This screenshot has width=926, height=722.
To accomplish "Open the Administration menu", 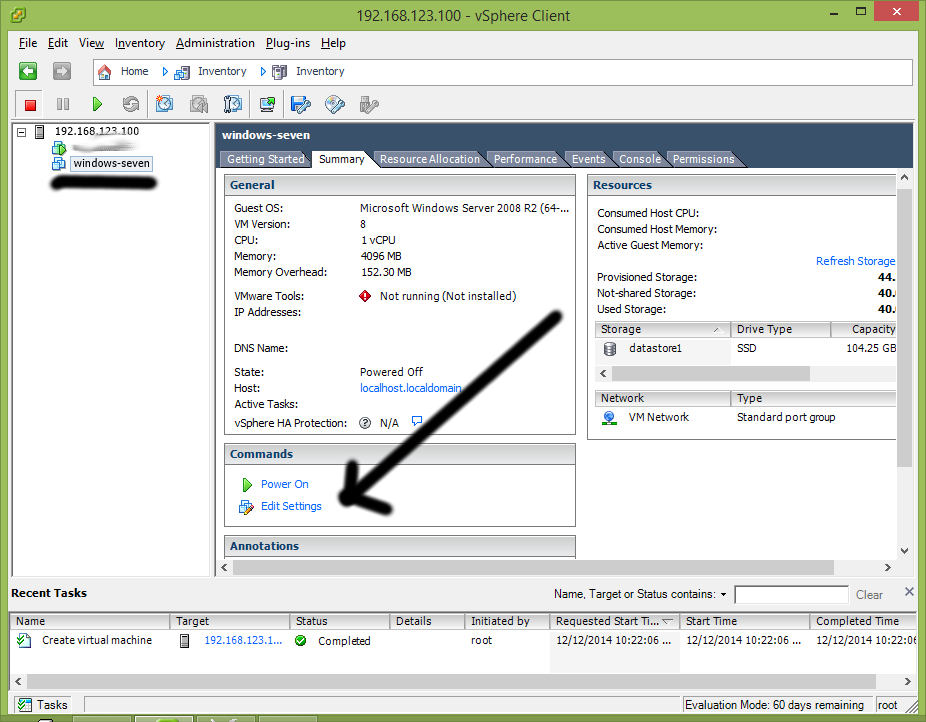I will 216,43.
